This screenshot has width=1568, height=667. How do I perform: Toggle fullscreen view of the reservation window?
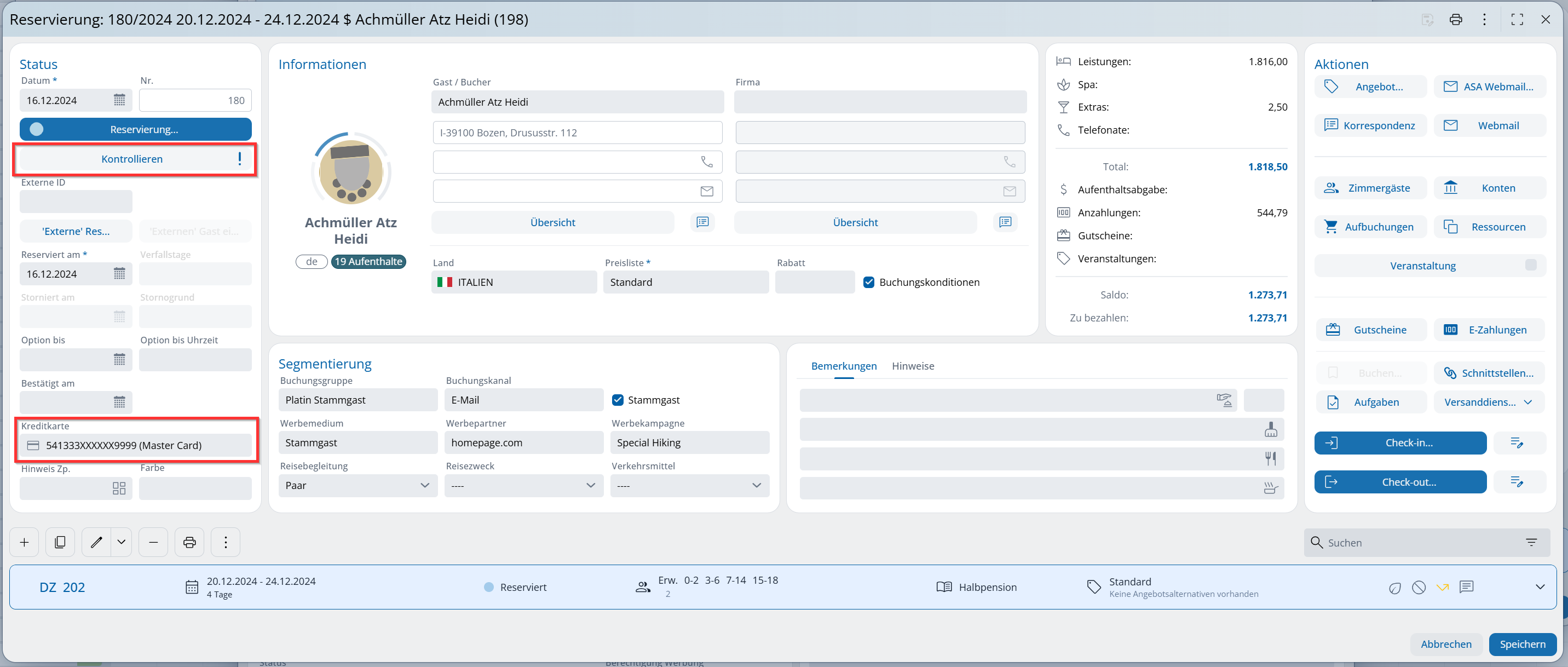pyautogui.click(x=1517, y=20)
